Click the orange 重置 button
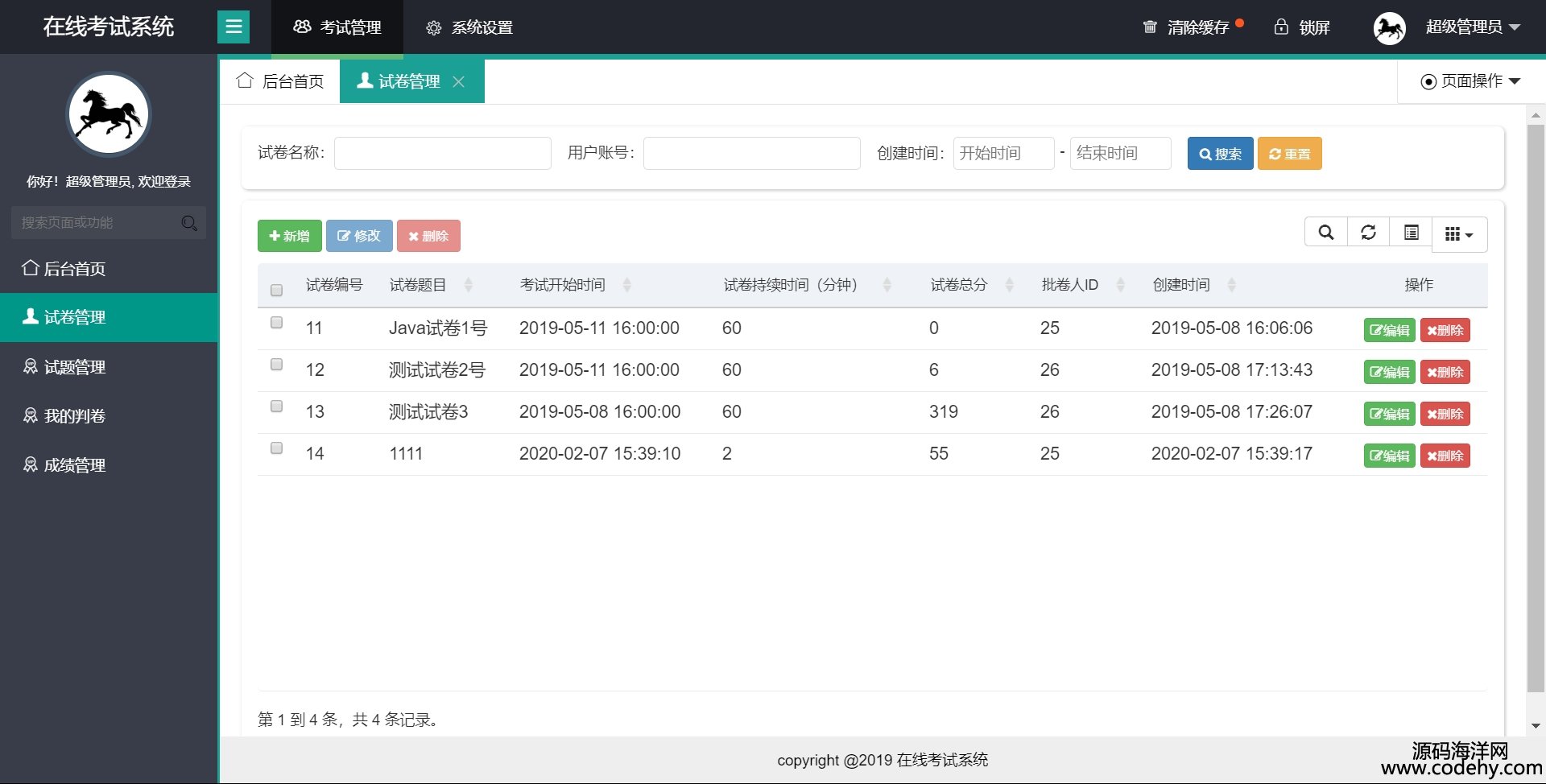Image resolution: width=1546 pixels, height=784 pixels. tap(1289, 154)
